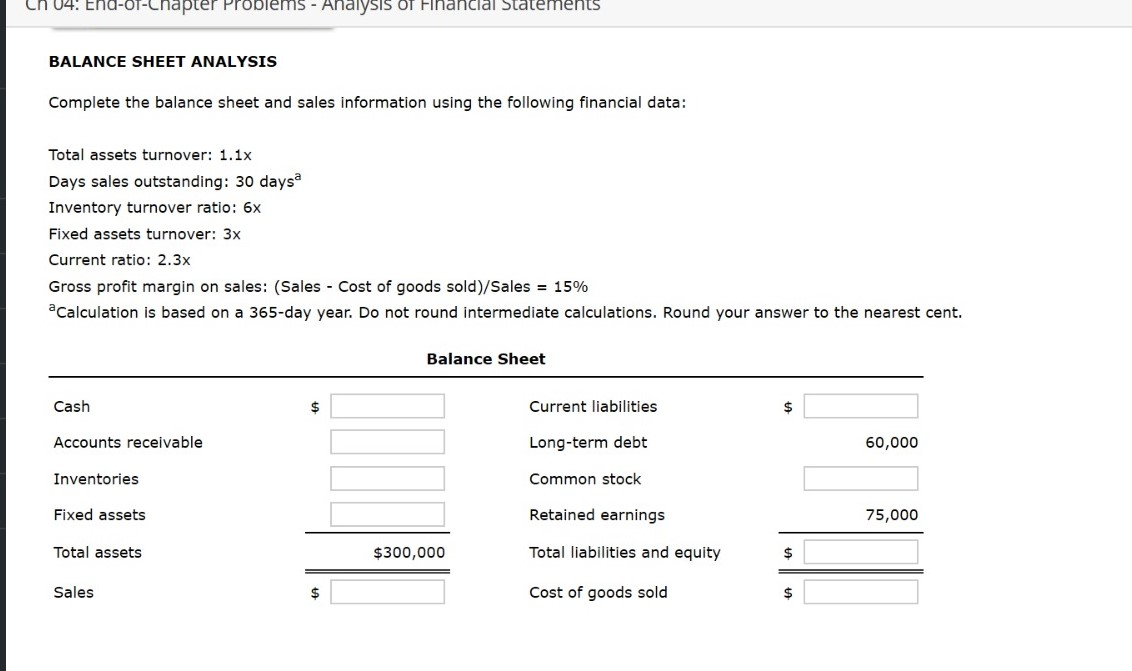Select the Total liabilities and equity field
The height and width of the screenshot is (671, 1132).
(x=860, y=550)
